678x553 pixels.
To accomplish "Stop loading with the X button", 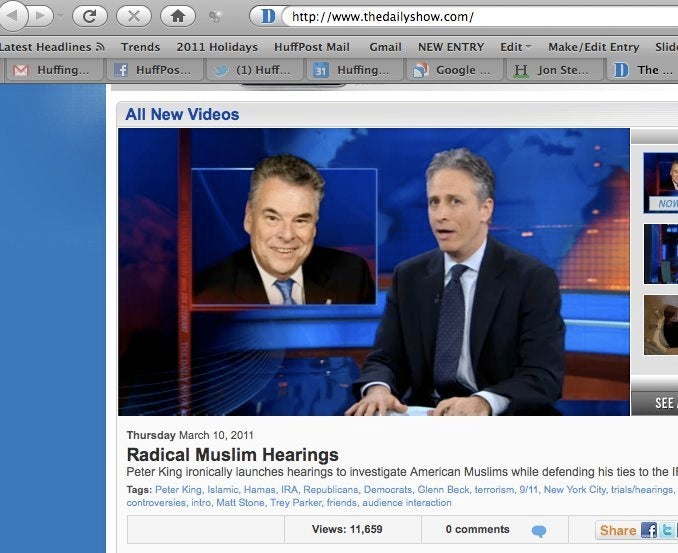I will (134, 16).
